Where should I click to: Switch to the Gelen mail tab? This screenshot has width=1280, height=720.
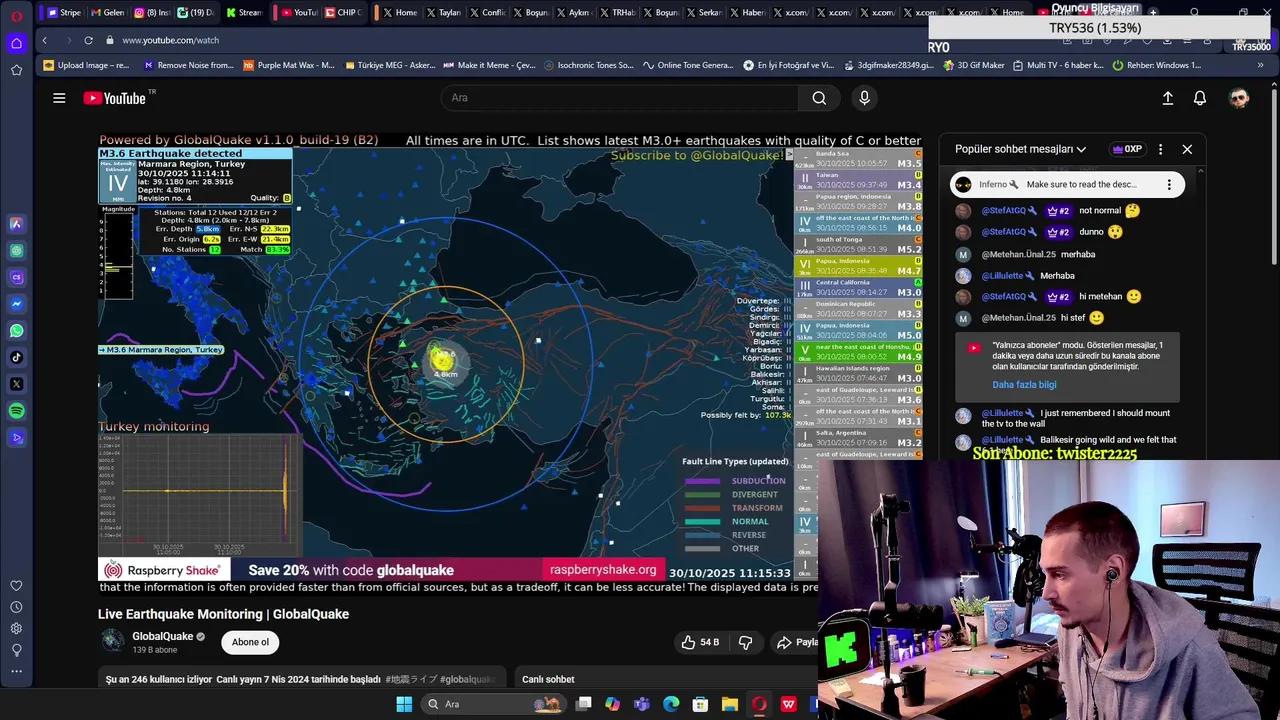[107, 12]
